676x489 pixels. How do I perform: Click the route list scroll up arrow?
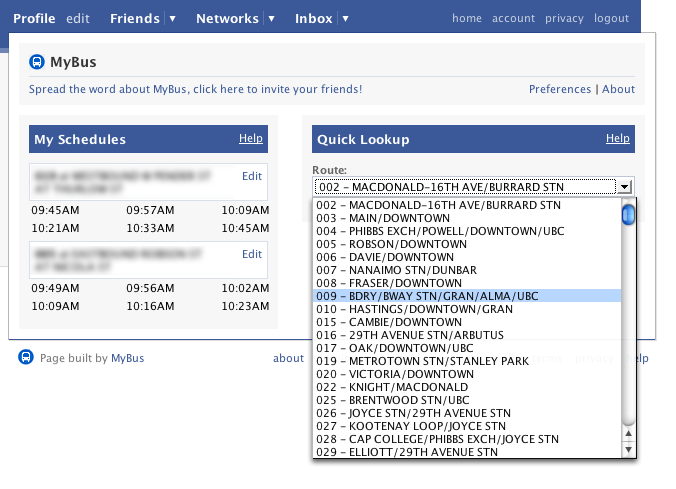[628, 433]
